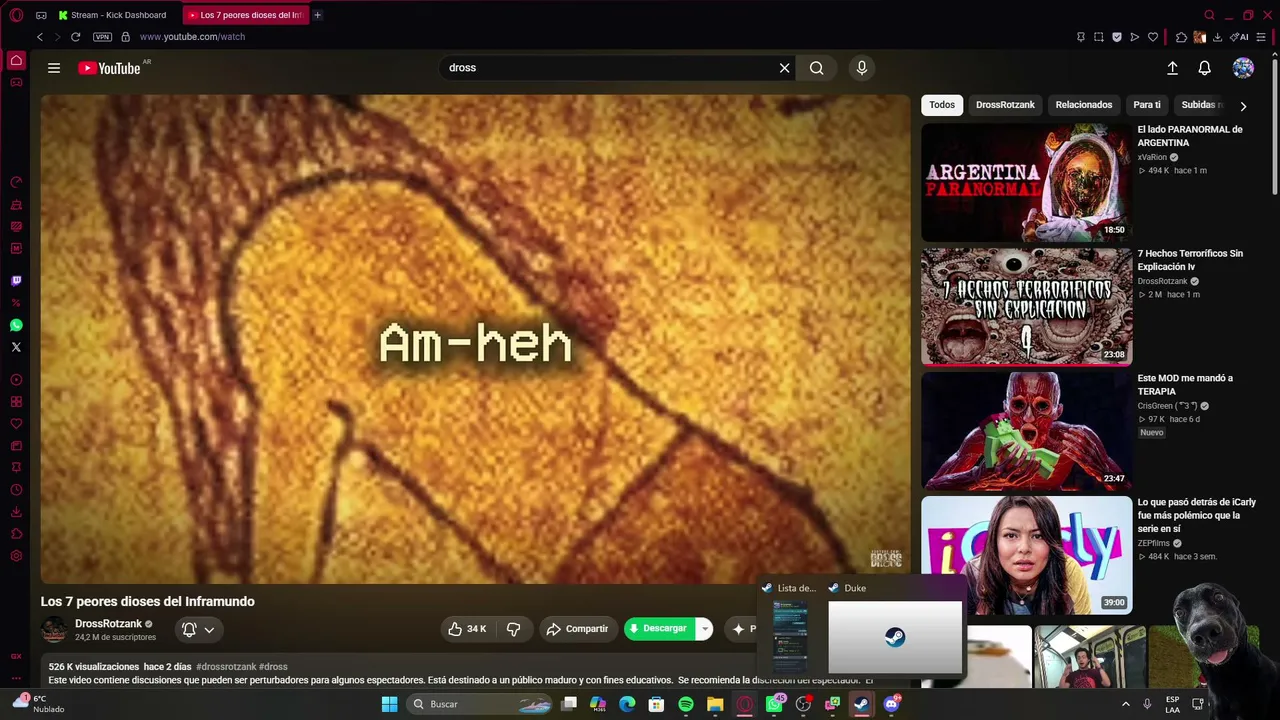The image size is (1280, 720).
Task: Reload the page
Action: (x=75, y=37)
